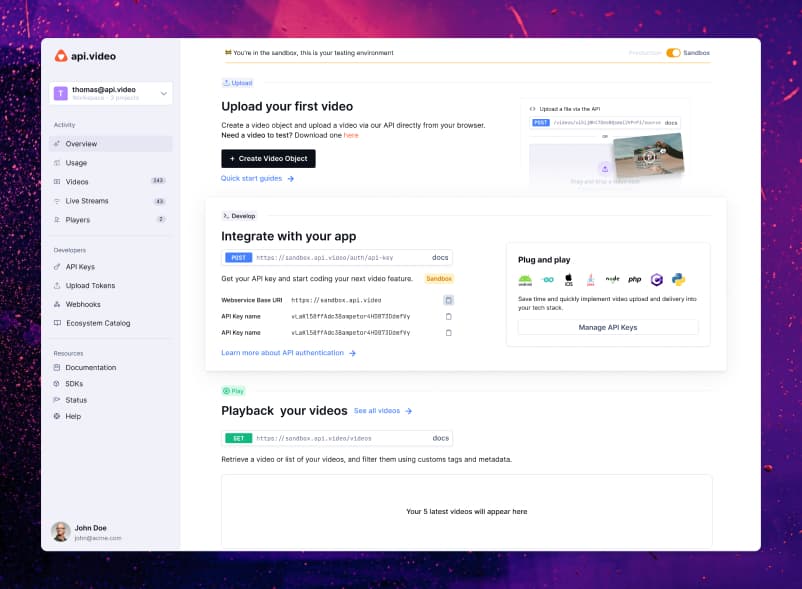This screenshot has height=589, width=802.
Task: Open the thomas@api.video workspace dropdown
Action: click(111, 93)
